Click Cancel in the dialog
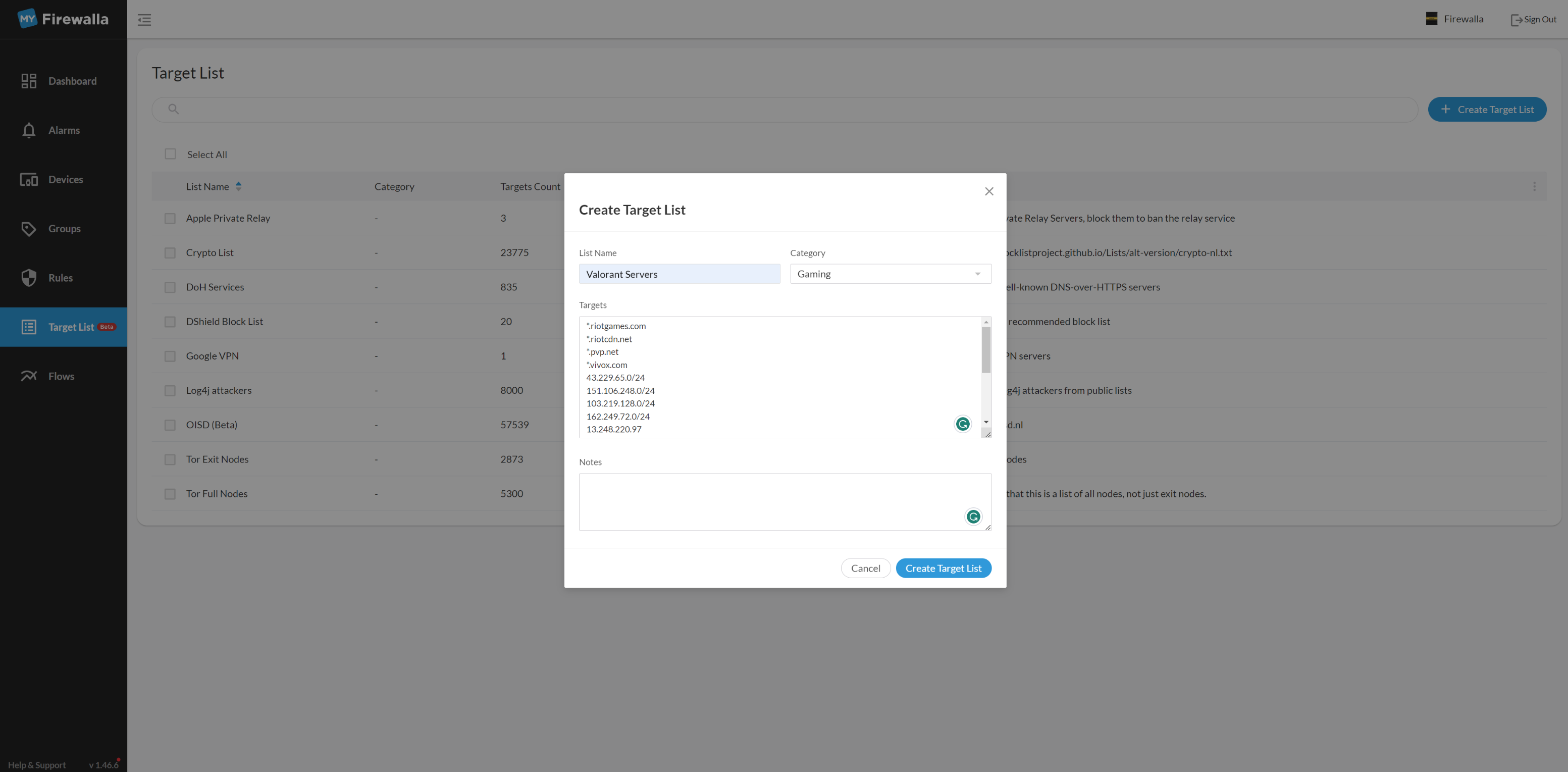Screen dimensions: 1568x772 click(866, 568)
